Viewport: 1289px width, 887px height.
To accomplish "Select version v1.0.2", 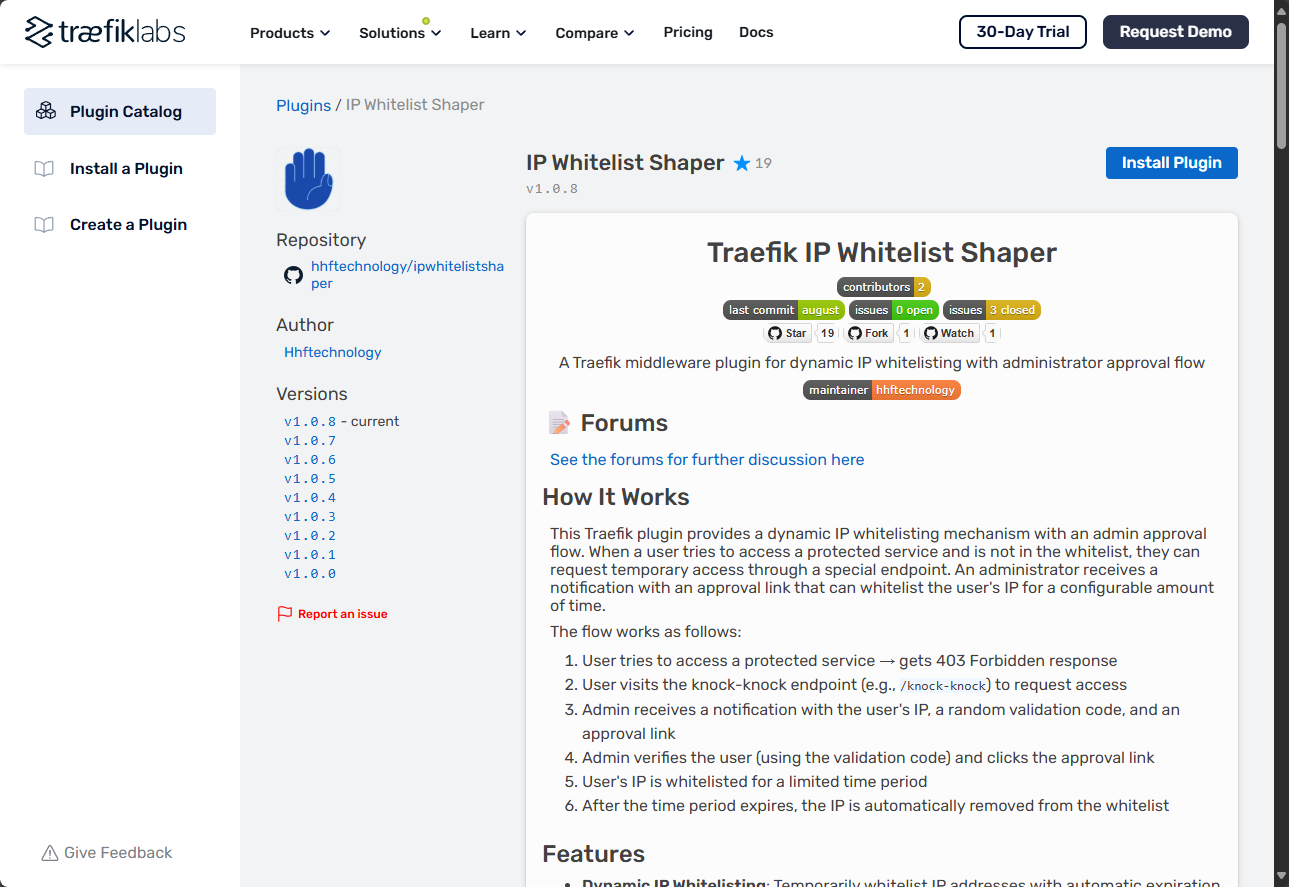I will [x=310, y=536].
